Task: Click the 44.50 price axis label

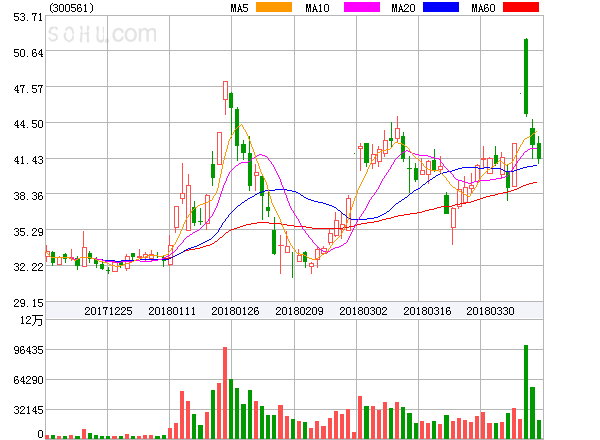Action: 28,124
